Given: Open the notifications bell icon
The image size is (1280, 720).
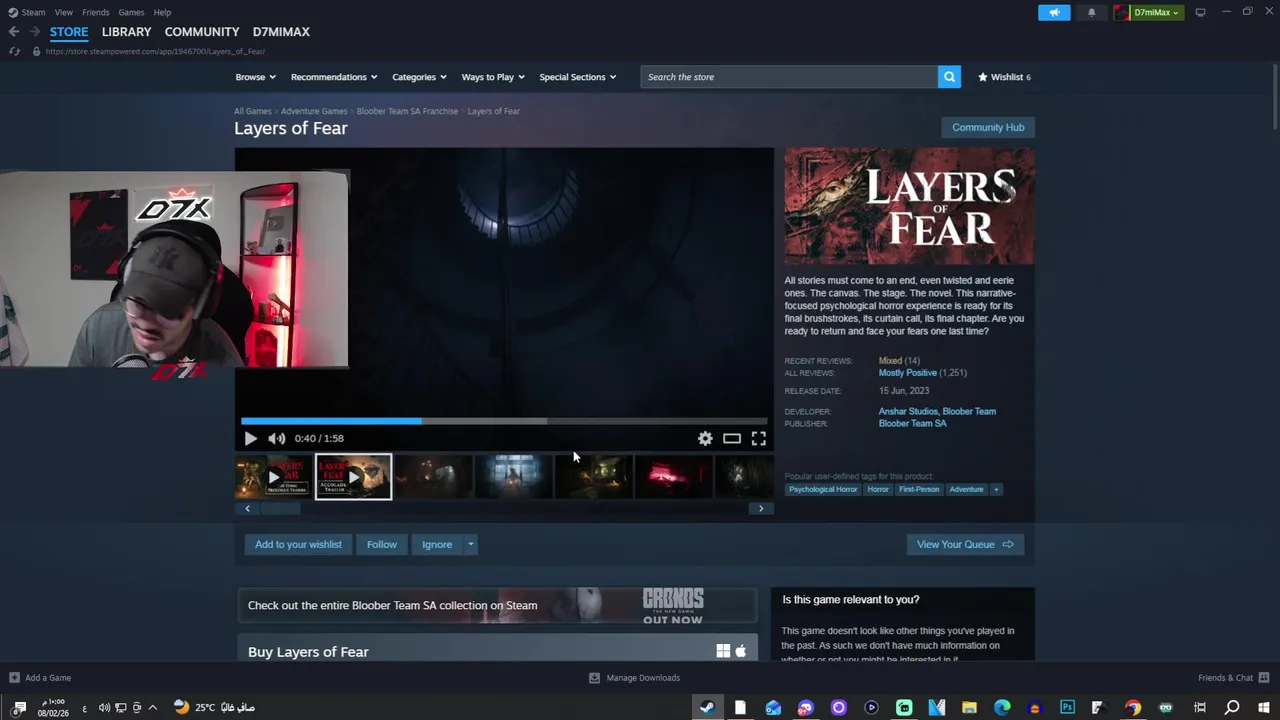Looking at the screenshot, I should tap(1091, 12).
